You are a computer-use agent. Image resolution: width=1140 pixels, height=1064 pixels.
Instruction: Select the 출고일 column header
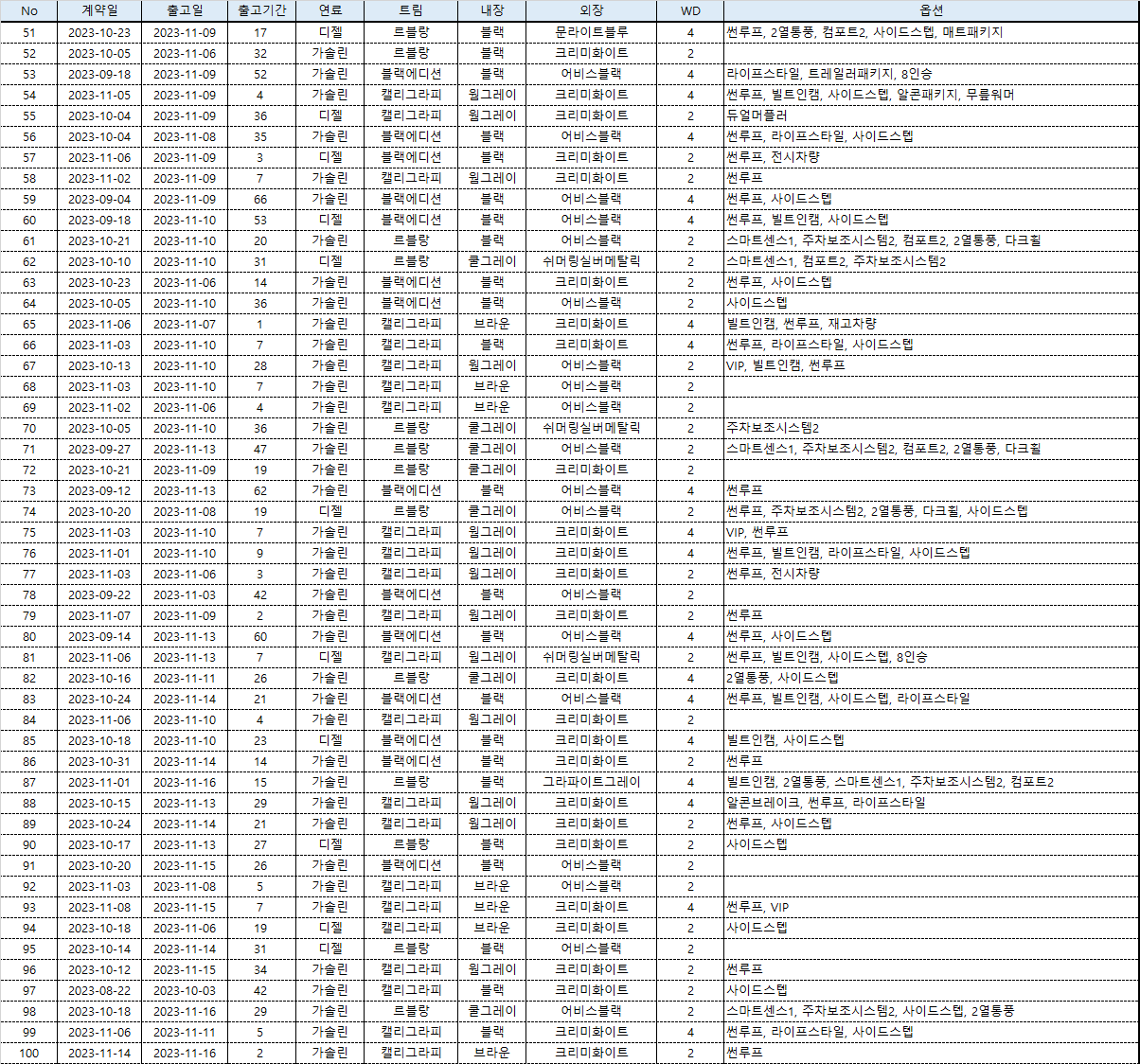coord(185,11)
